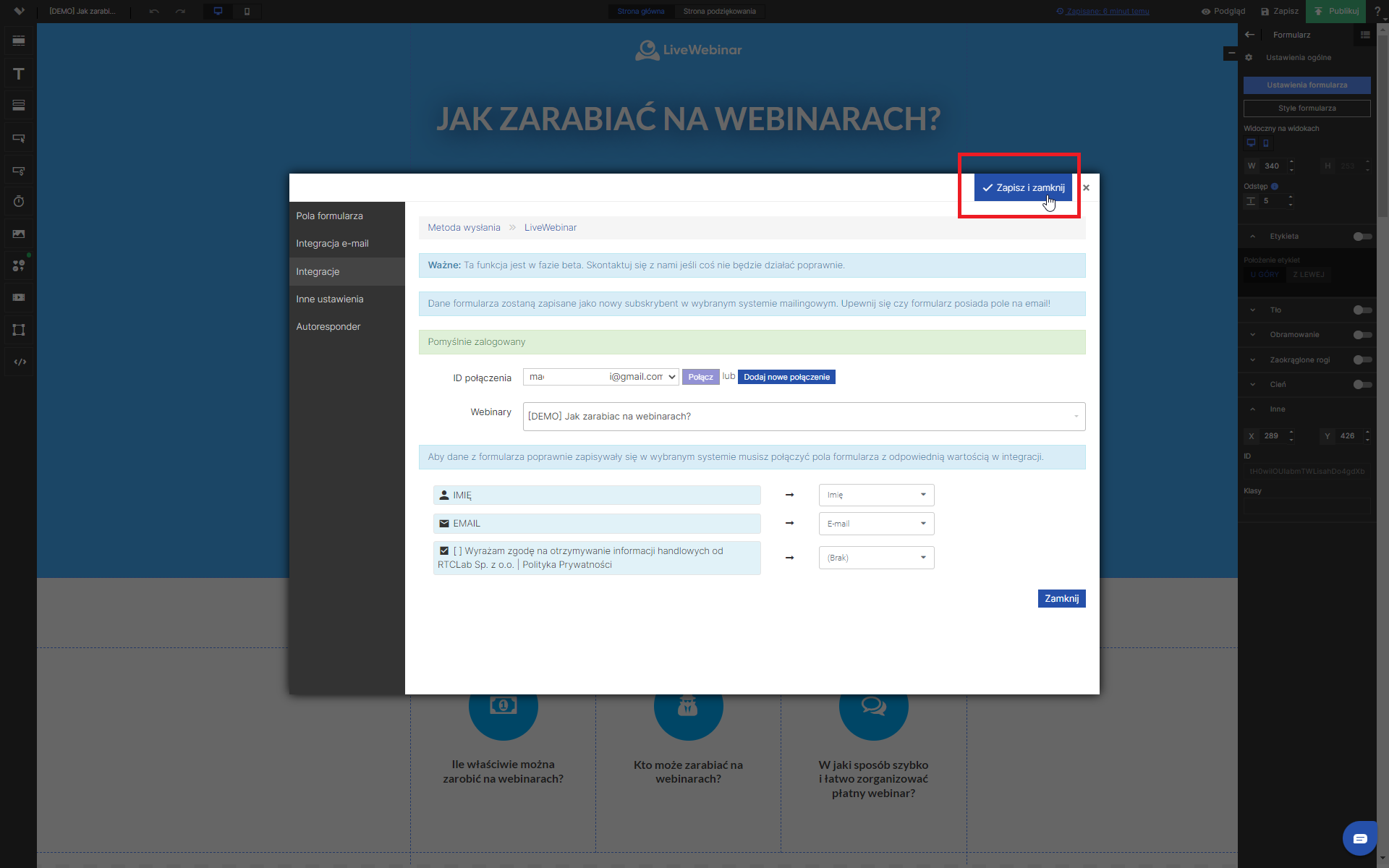Image resolution: width=1389 pixels, height=868 pixels.
Task: Open the ID połączenia email dropdown
Action: [600, 377]
